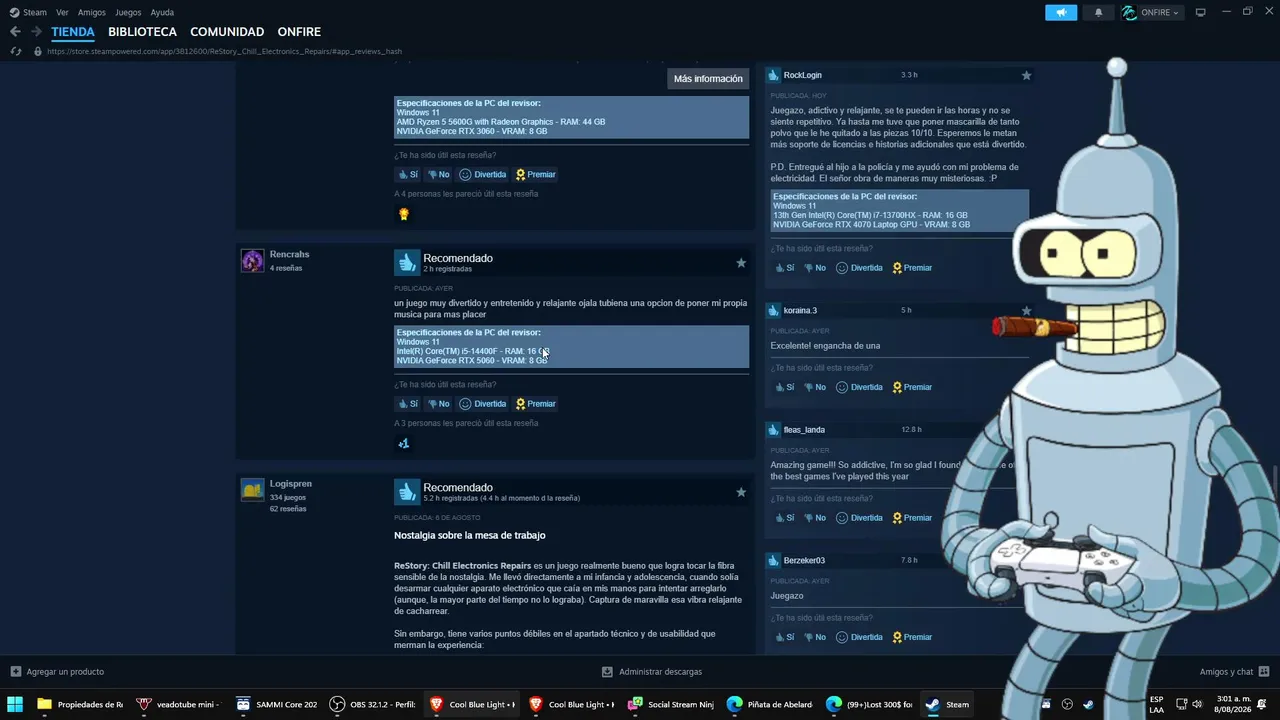Go back with the left arrow button

(15, 32)
